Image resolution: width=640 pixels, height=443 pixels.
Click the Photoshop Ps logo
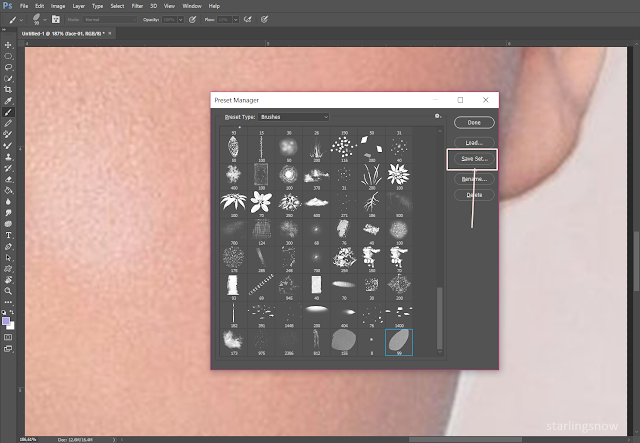7,6
